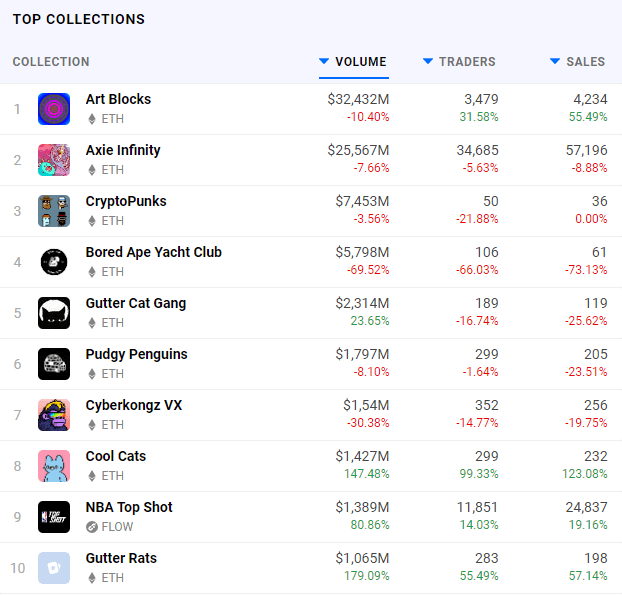This screenshot has width=622, height=595.
Task: Click the Art Blocks collection icon
Action: click(x=54, y=109)
